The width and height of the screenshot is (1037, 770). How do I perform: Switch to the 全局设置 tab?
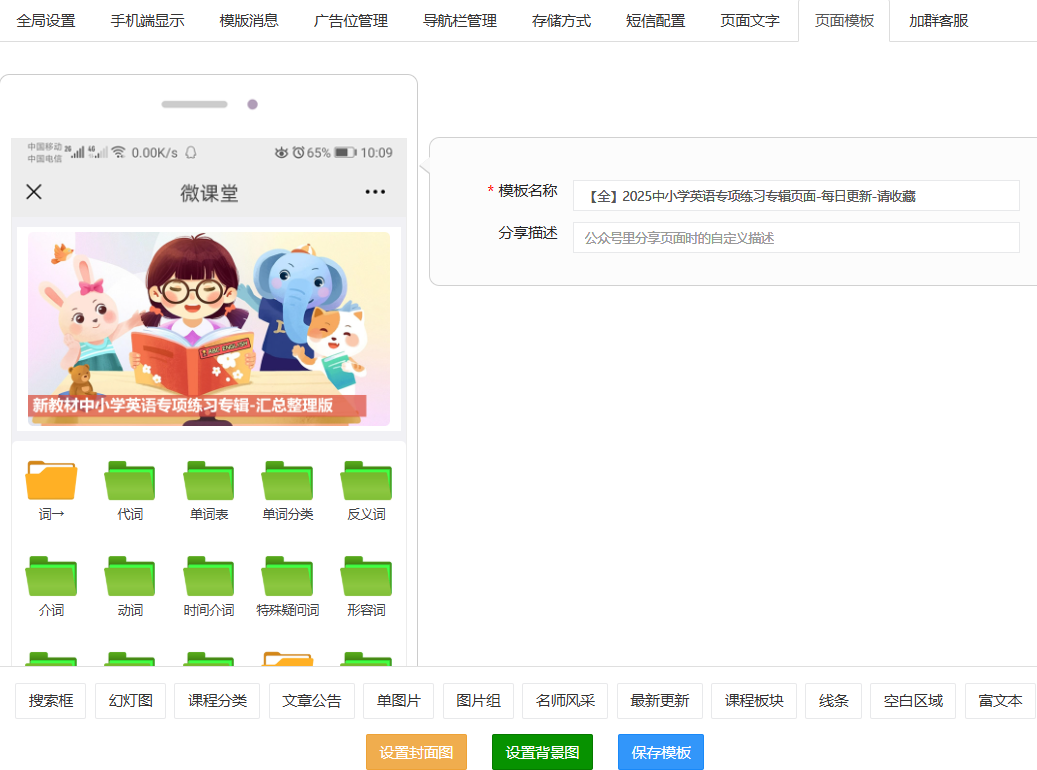[x=46, y=21]
